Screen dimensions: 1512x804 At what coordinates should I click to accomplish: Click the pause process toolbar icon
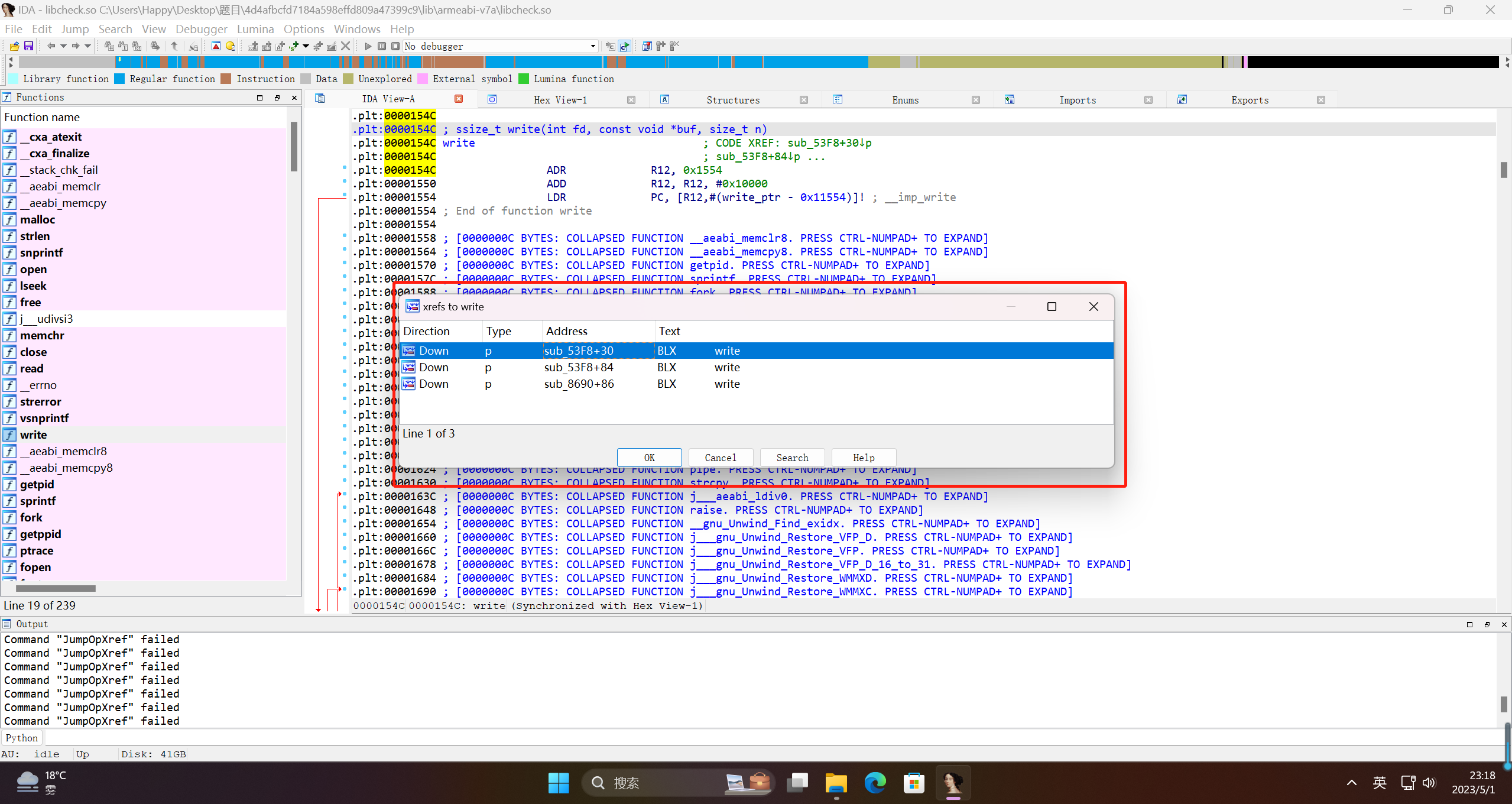(382, 46)
